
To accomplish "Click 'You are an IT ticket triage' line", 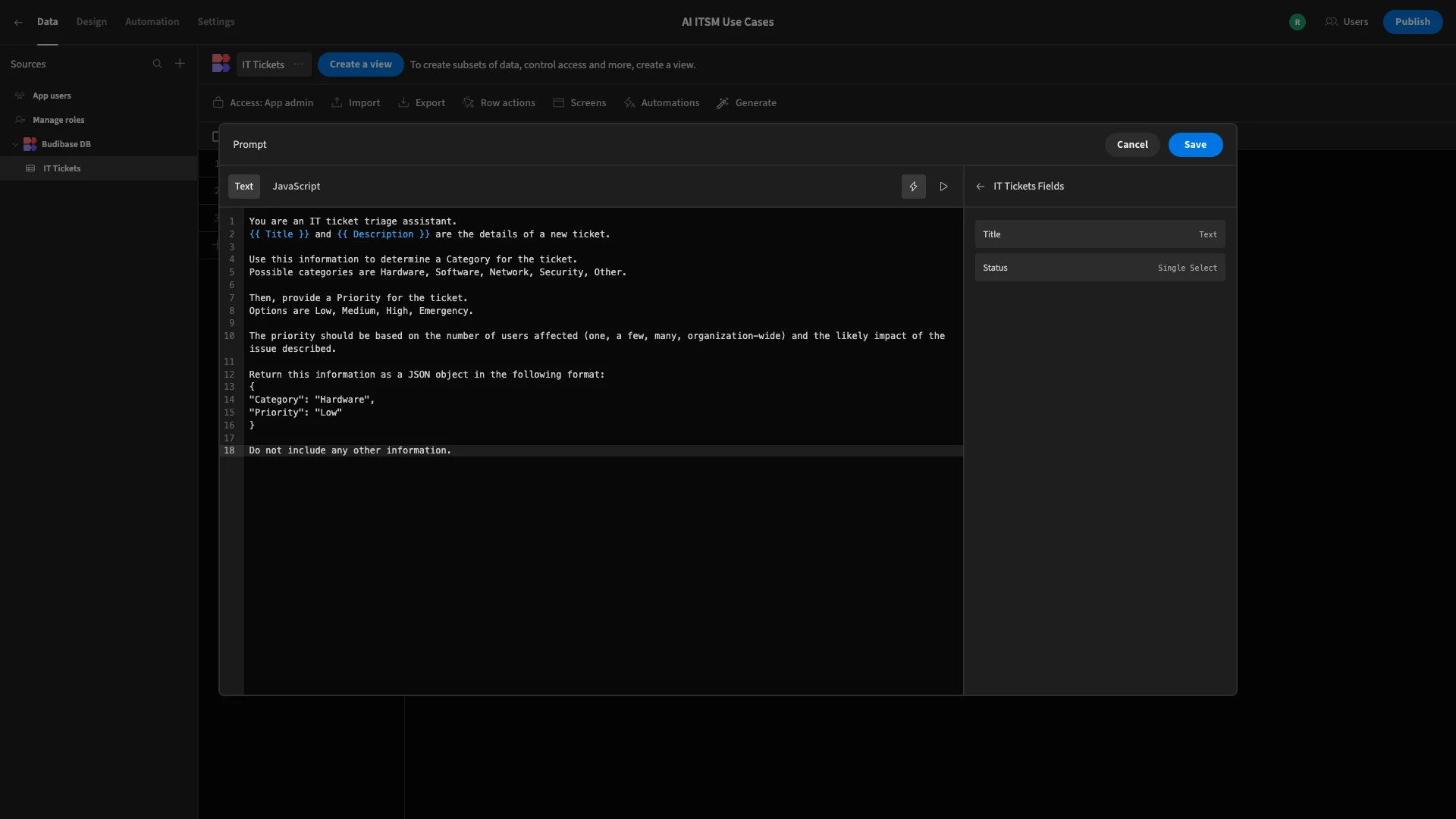I will point(353,221).
